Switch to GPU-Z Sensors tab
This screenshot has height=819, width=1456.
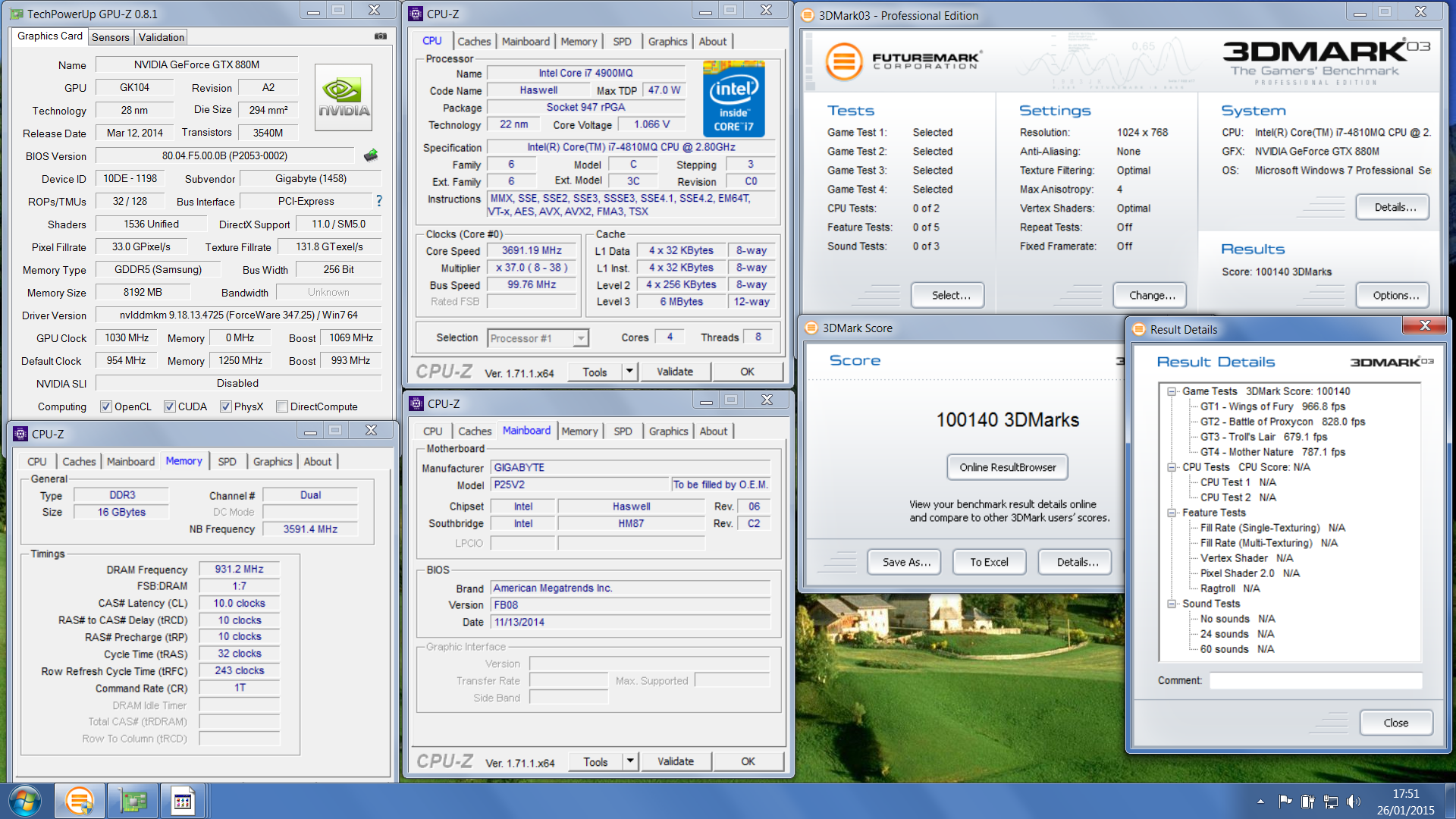pos(111,37)
